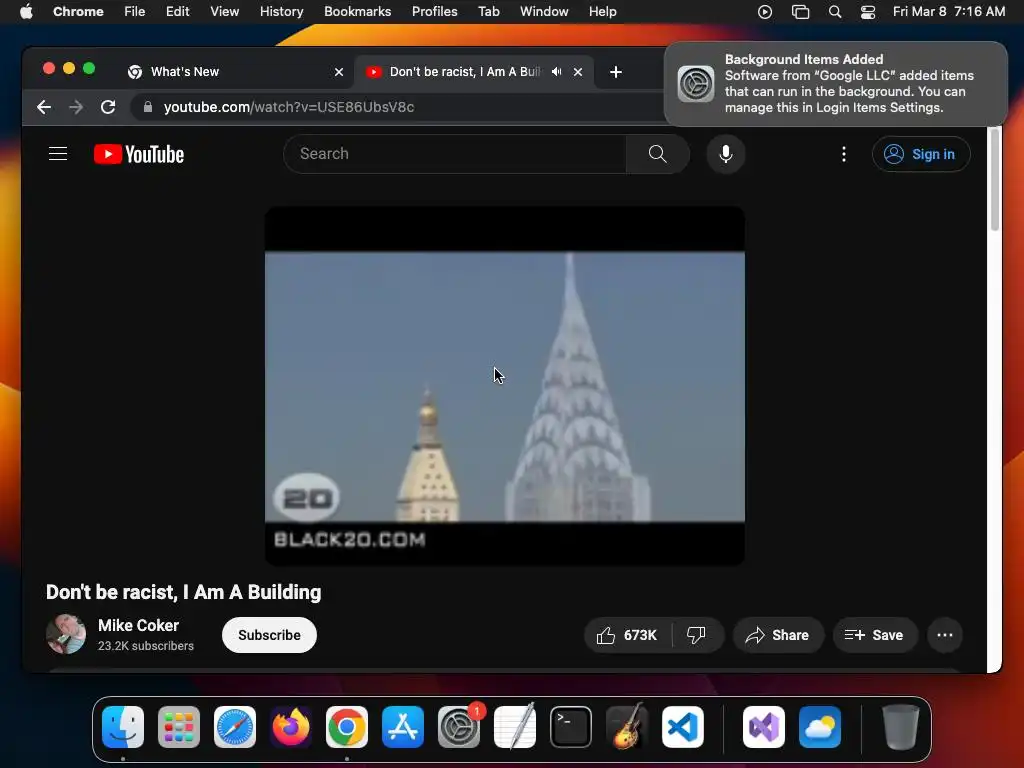Open Finder from the Dock
1024x768 pixels.
123,727
